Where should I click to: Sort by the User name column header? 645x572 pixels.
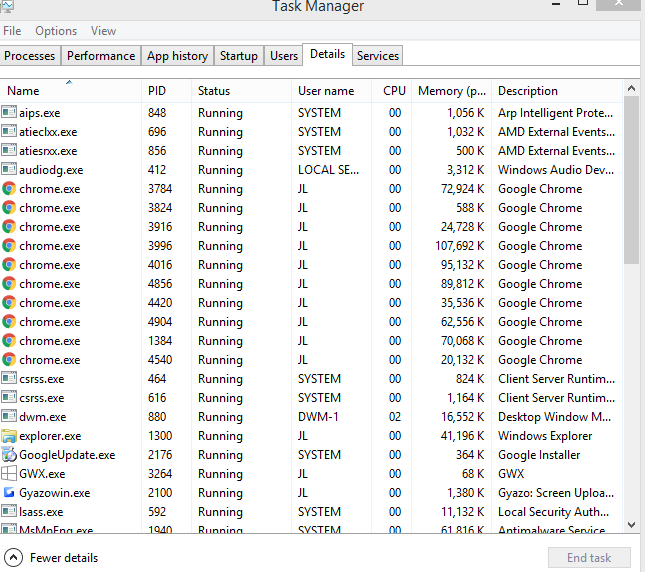pyautogui.click(x=331, y=90)
